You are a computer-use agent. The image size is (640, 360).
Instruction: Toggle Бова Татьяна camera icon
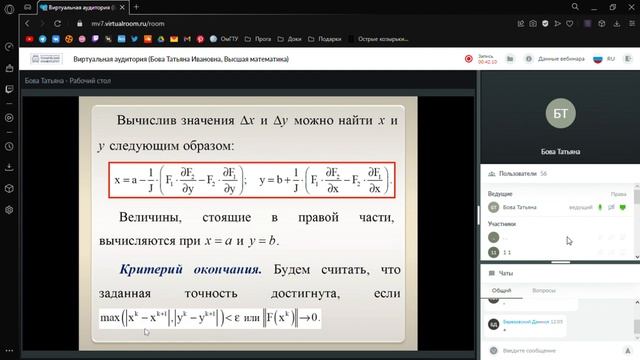611,207
